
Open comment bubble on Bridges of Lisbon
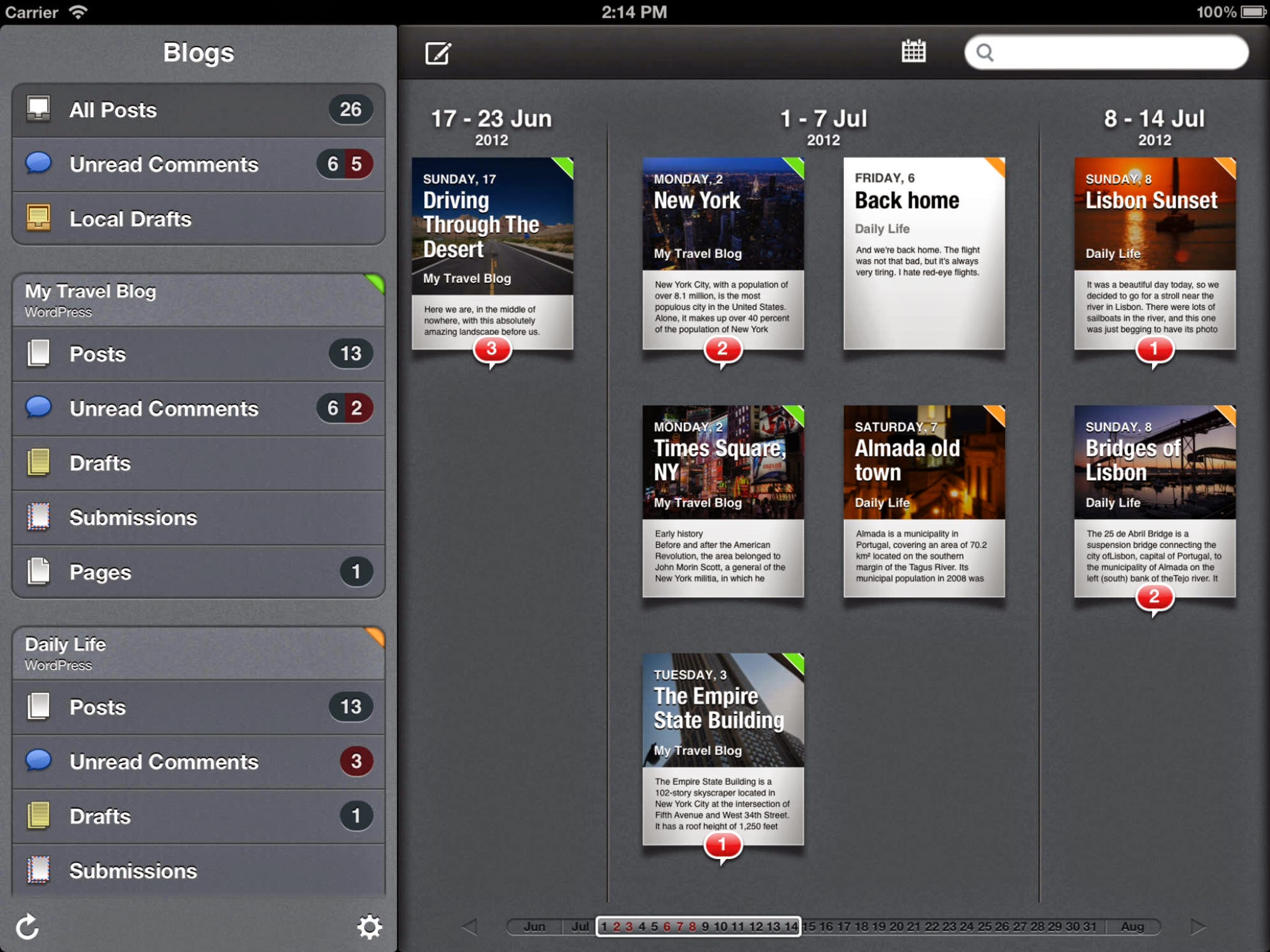pyautogui.click(x=1153, y=598)
